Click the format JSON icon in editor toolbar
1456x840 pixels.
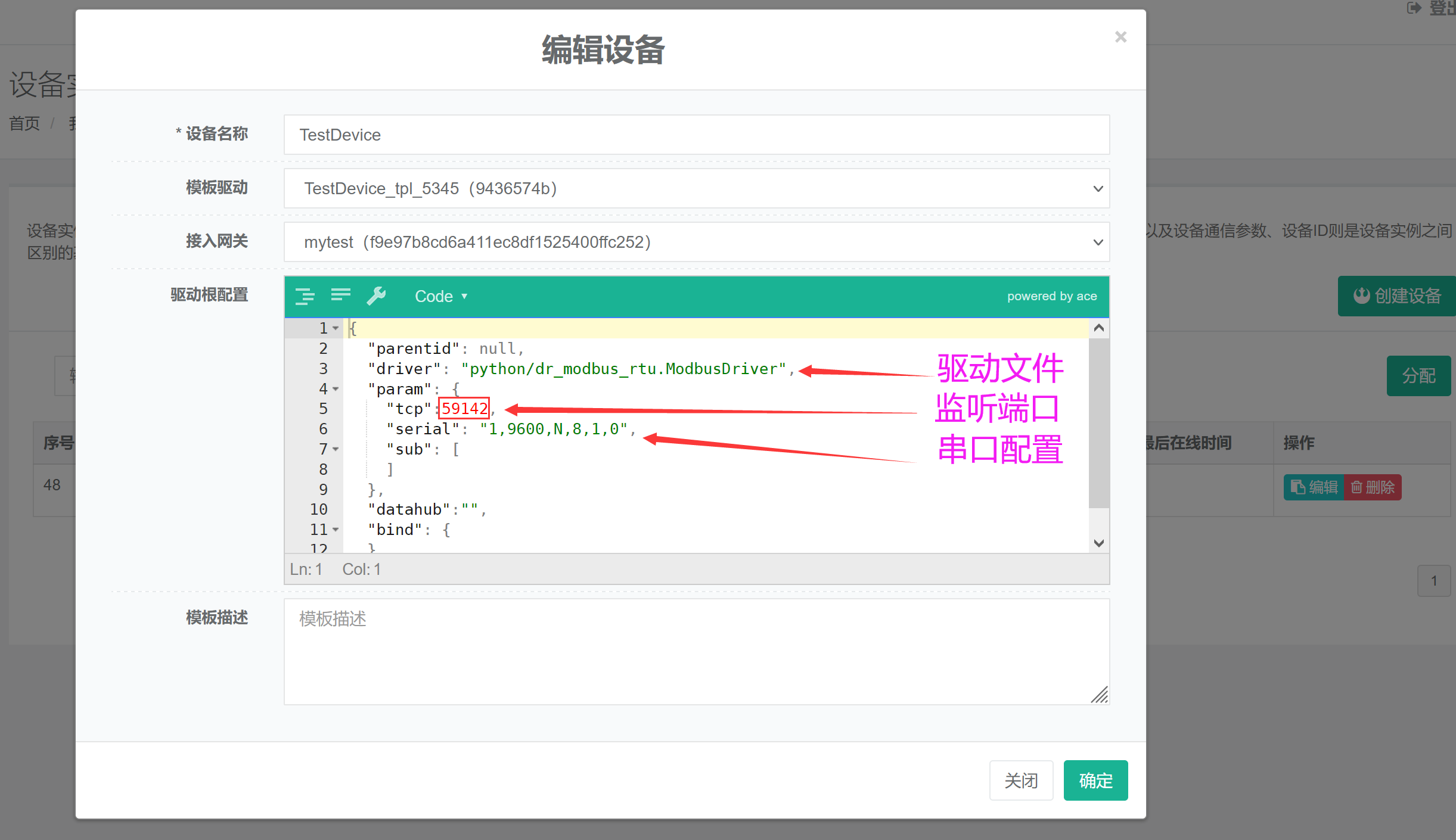coord(305,296)
